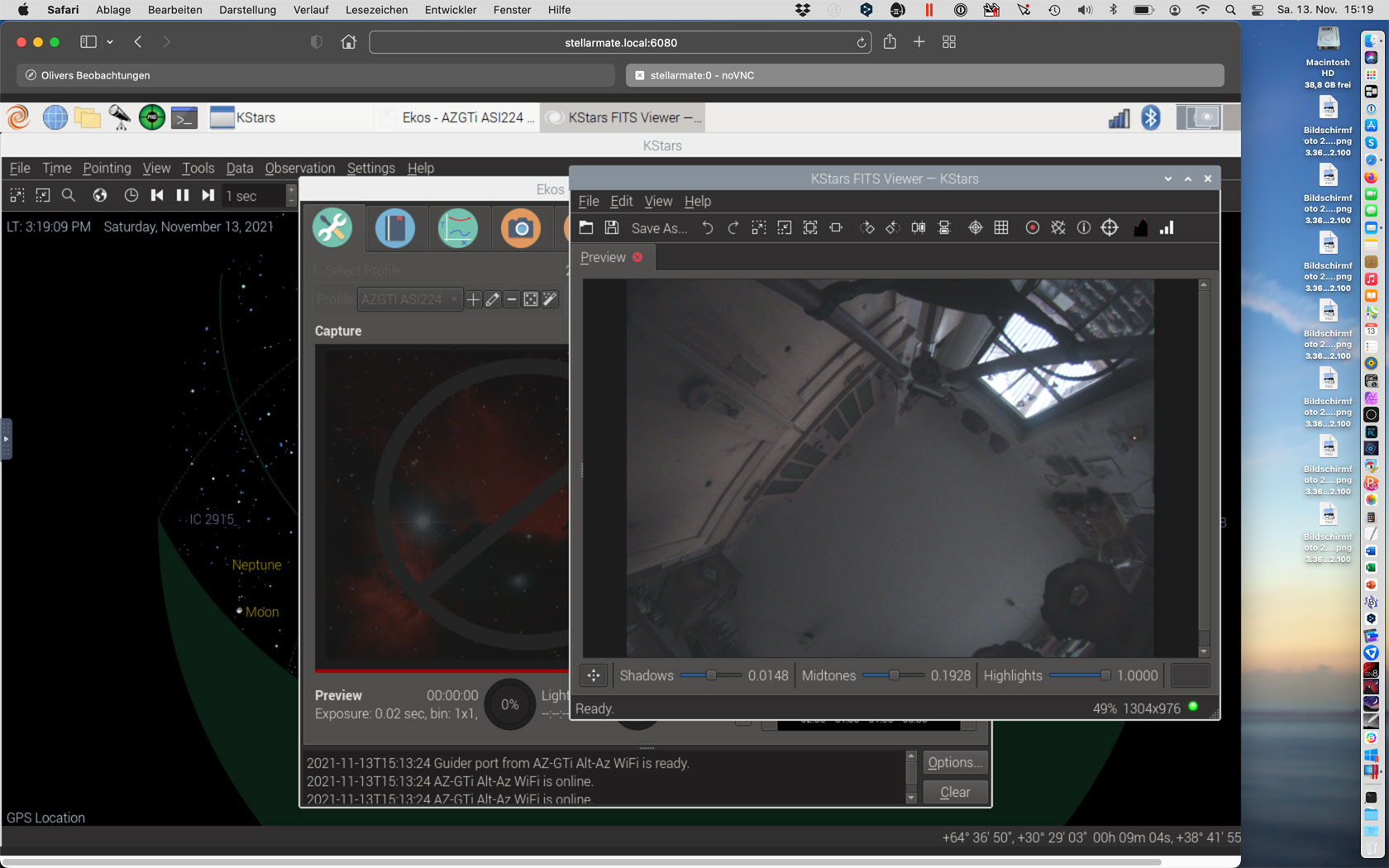The image size is (1389, 868).
Task: Open KStars Tools menu
Action: tap(198, 168)
